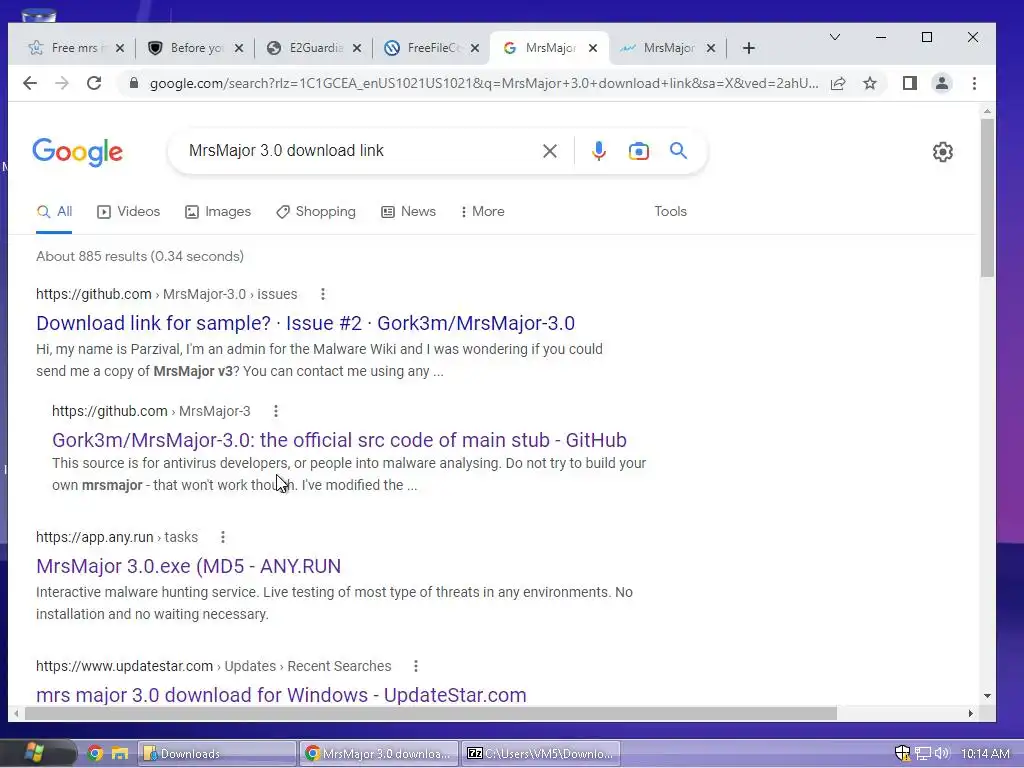
Task: Close the 'Before yo' tab
Action: click(x=239, y=48)
